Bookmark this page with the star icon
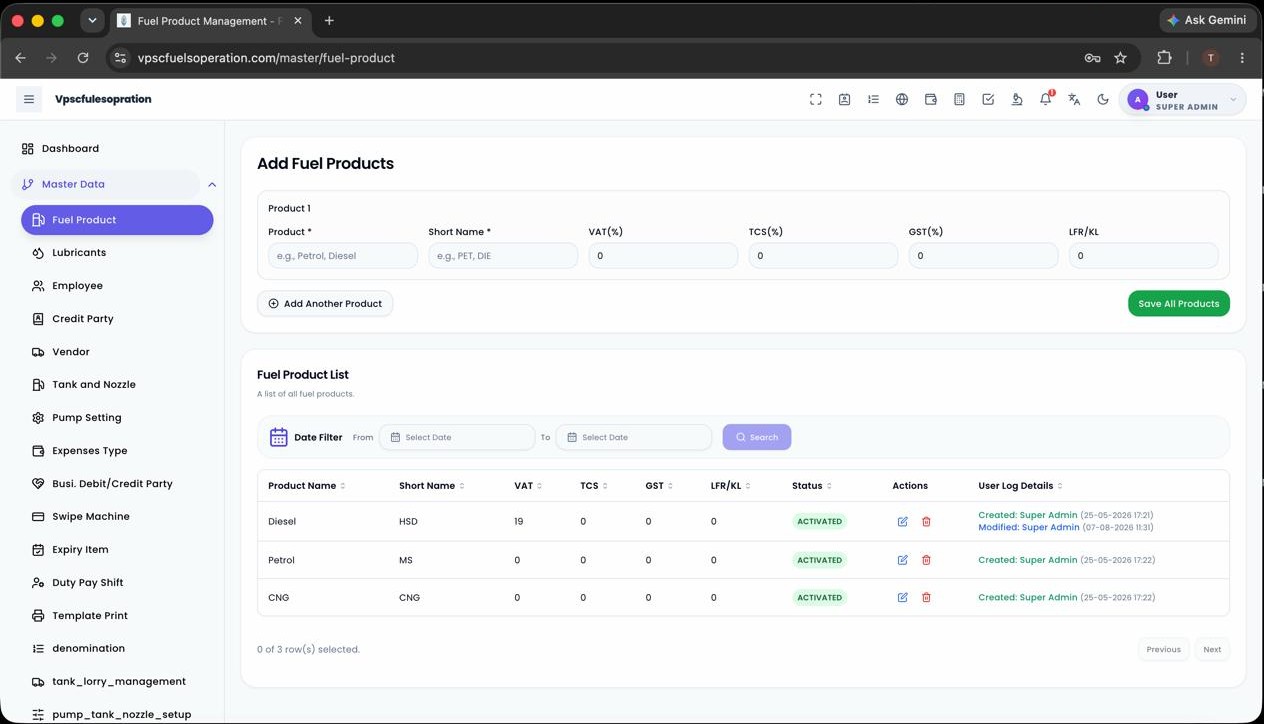This screenshot has height=724, width=1264. click(1121, 58)
